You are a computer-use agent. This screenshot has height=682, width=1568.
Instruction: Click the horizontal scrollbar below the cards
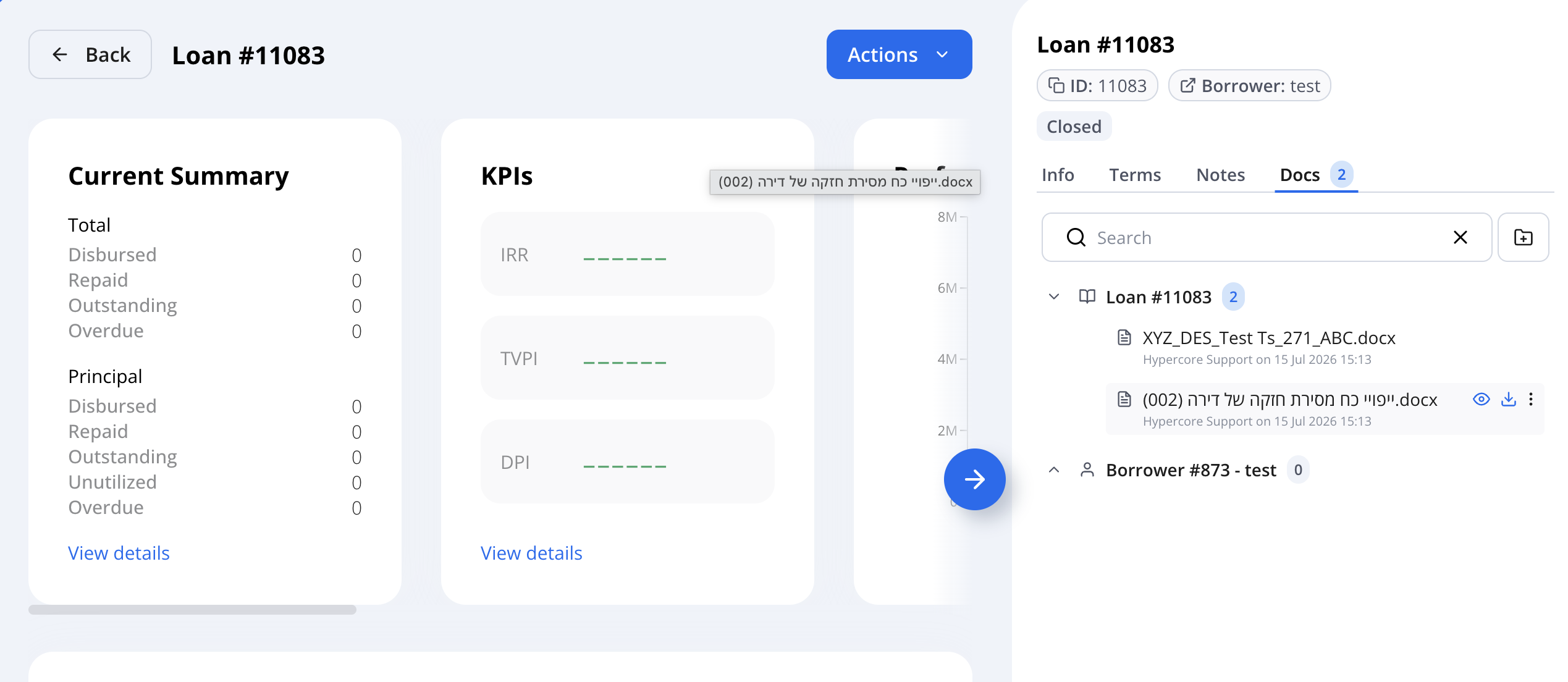click(192, 610)
